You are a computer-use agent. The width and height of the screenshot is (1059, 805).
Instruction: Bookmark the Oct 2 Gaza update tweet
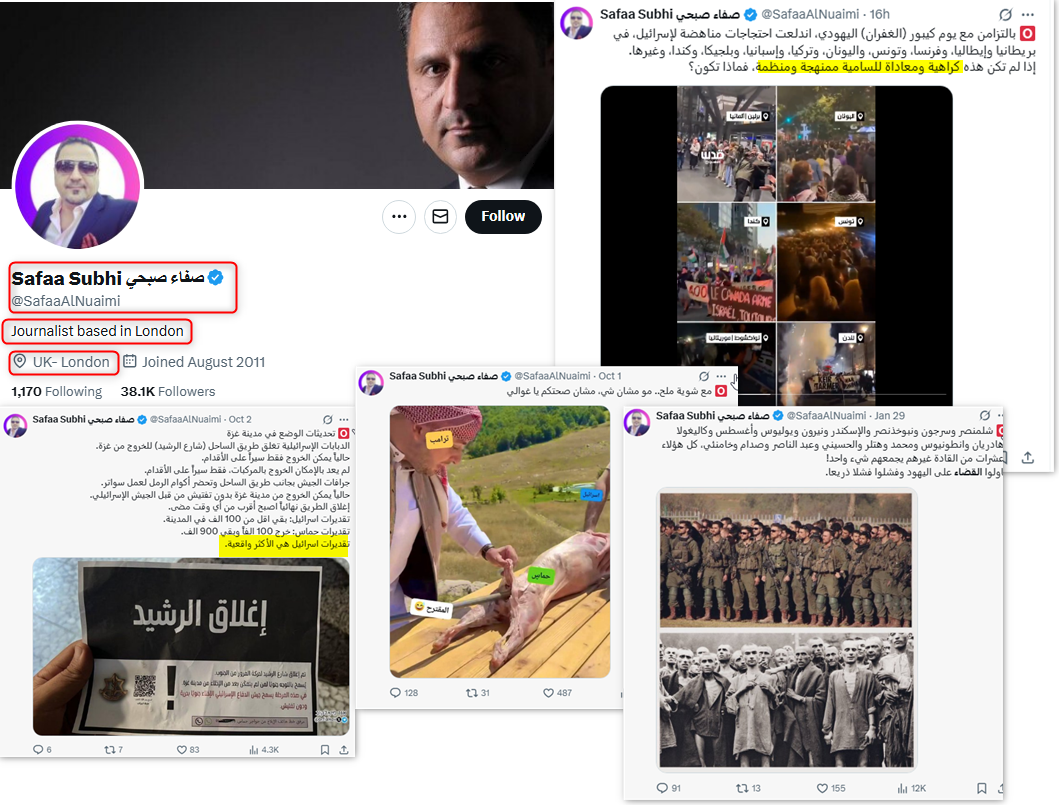point(325,750)
